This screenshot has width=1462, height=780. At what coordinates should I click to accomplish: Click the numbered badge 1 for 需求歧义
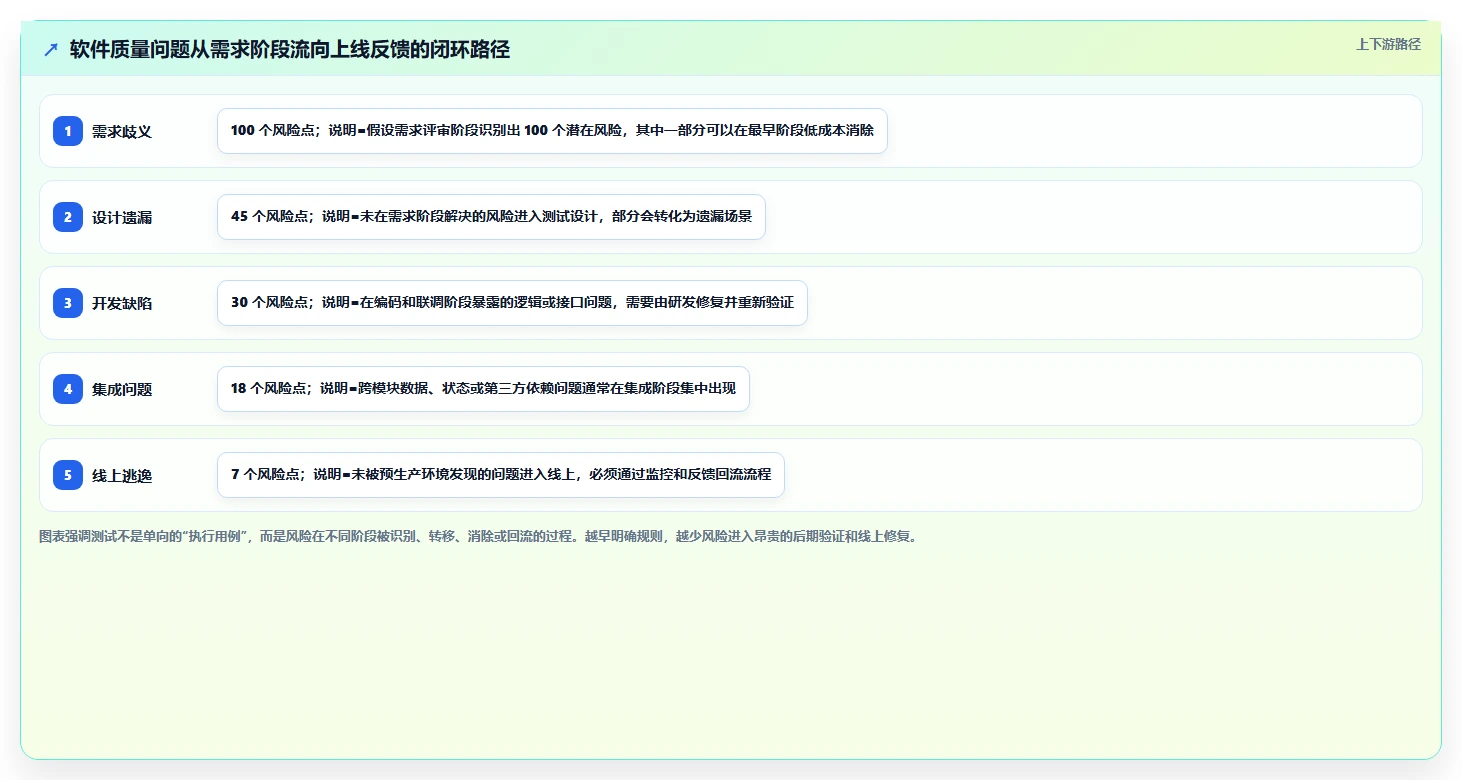[68, 131]
